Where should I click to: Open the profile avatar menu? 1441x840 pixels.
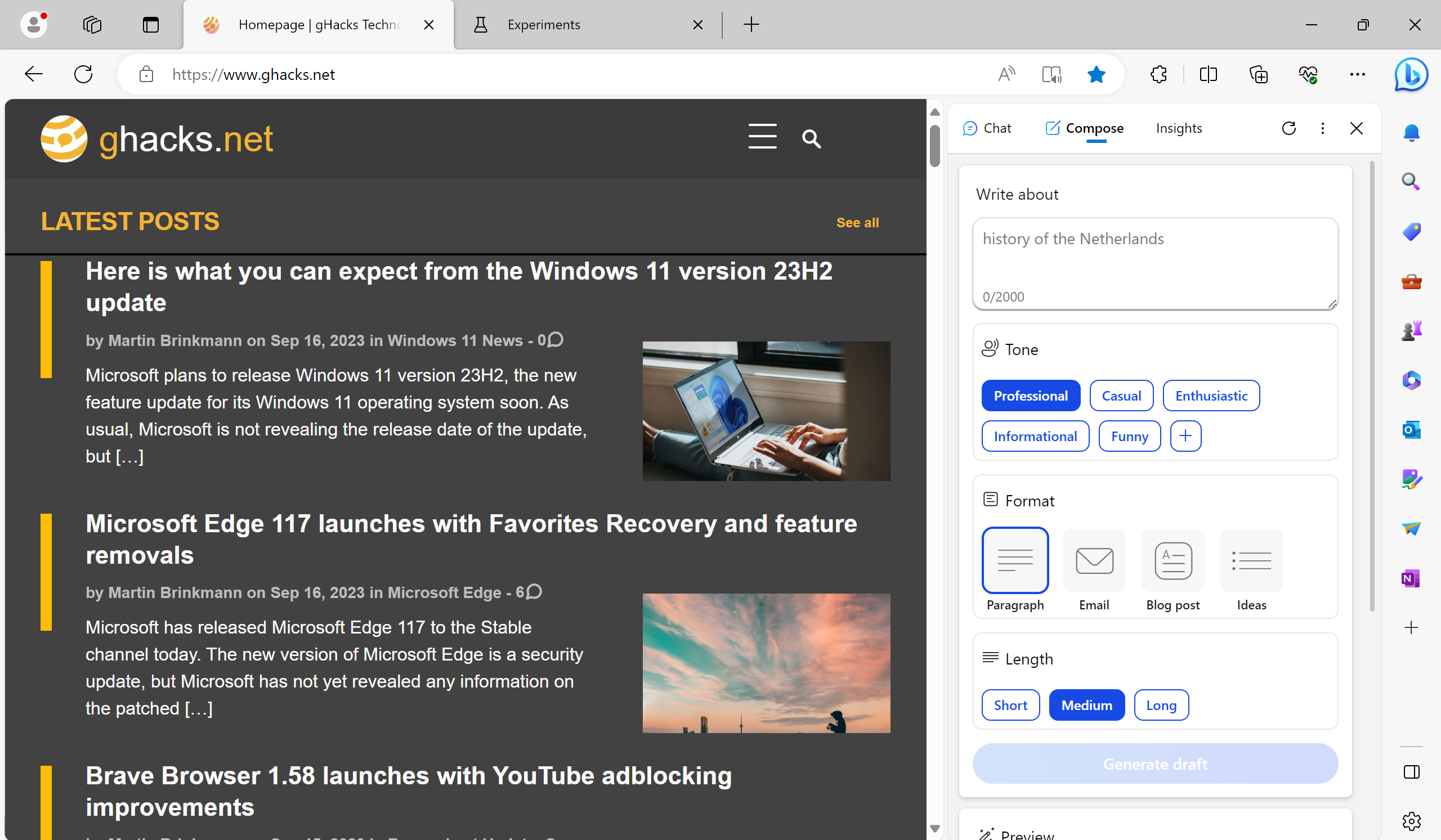34,25
